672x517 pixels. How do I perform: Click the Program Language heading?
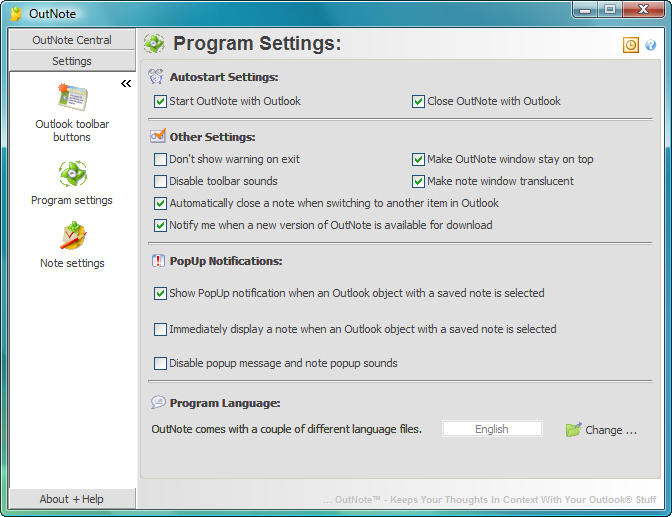pyautogui.click(x=225, y=403)
